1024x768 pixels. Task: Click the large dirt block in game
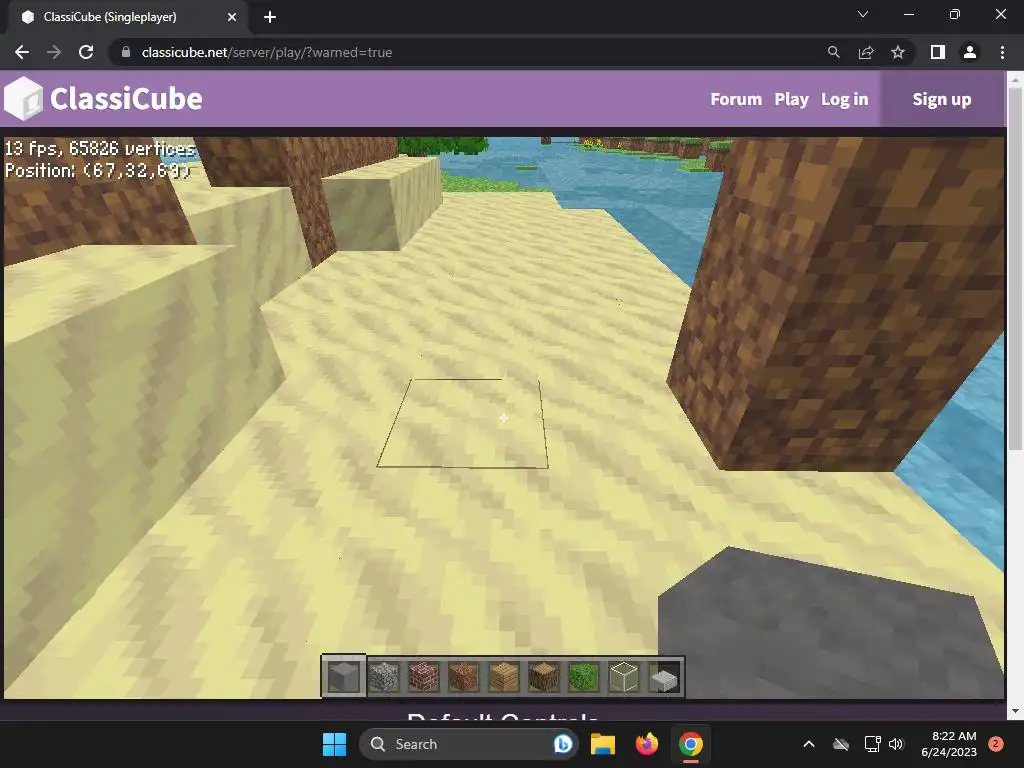coord(835,304)
